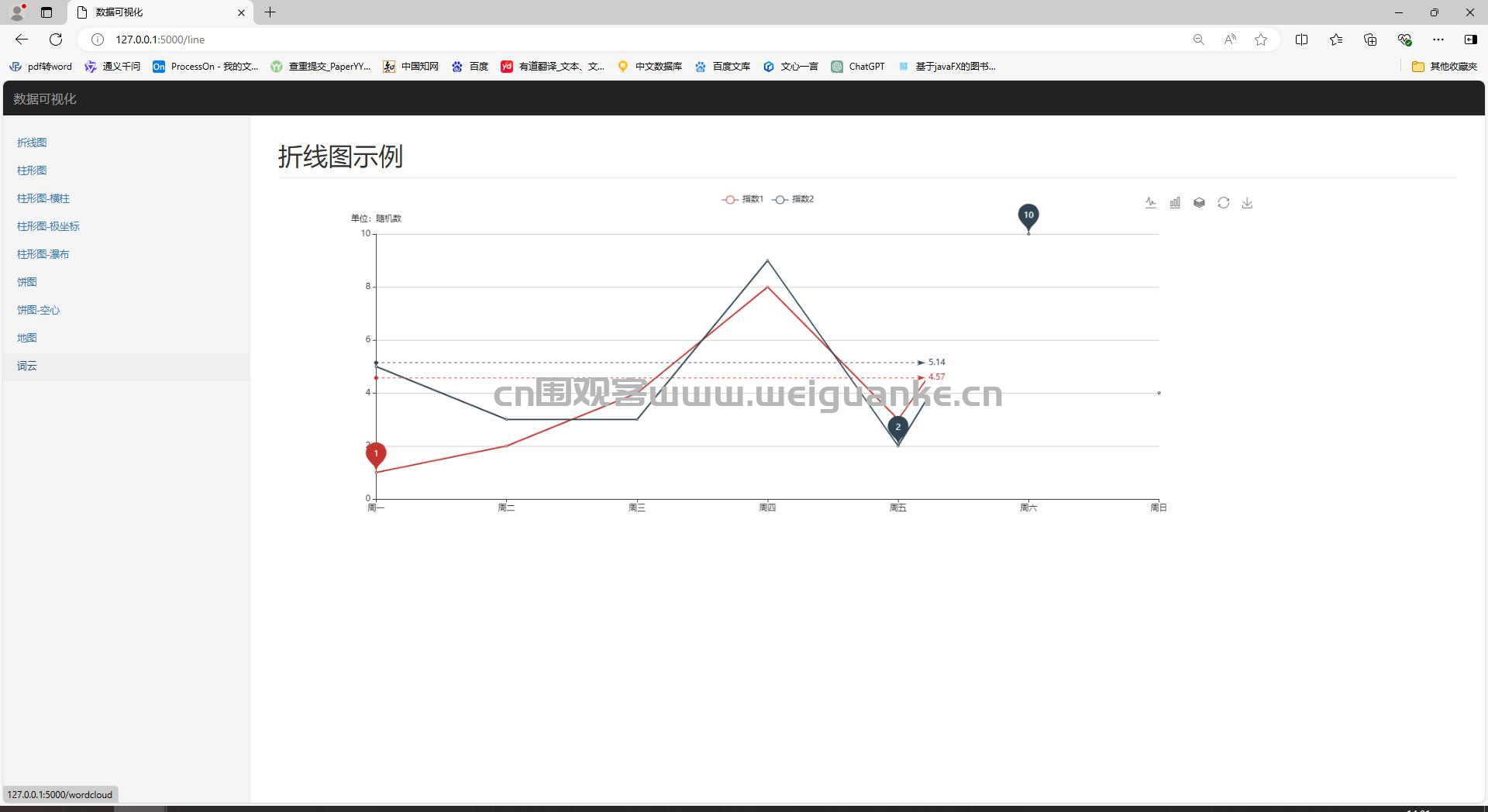Click the 周六 x-axis label
The image size is (1488, 812).
[1028, 507]
